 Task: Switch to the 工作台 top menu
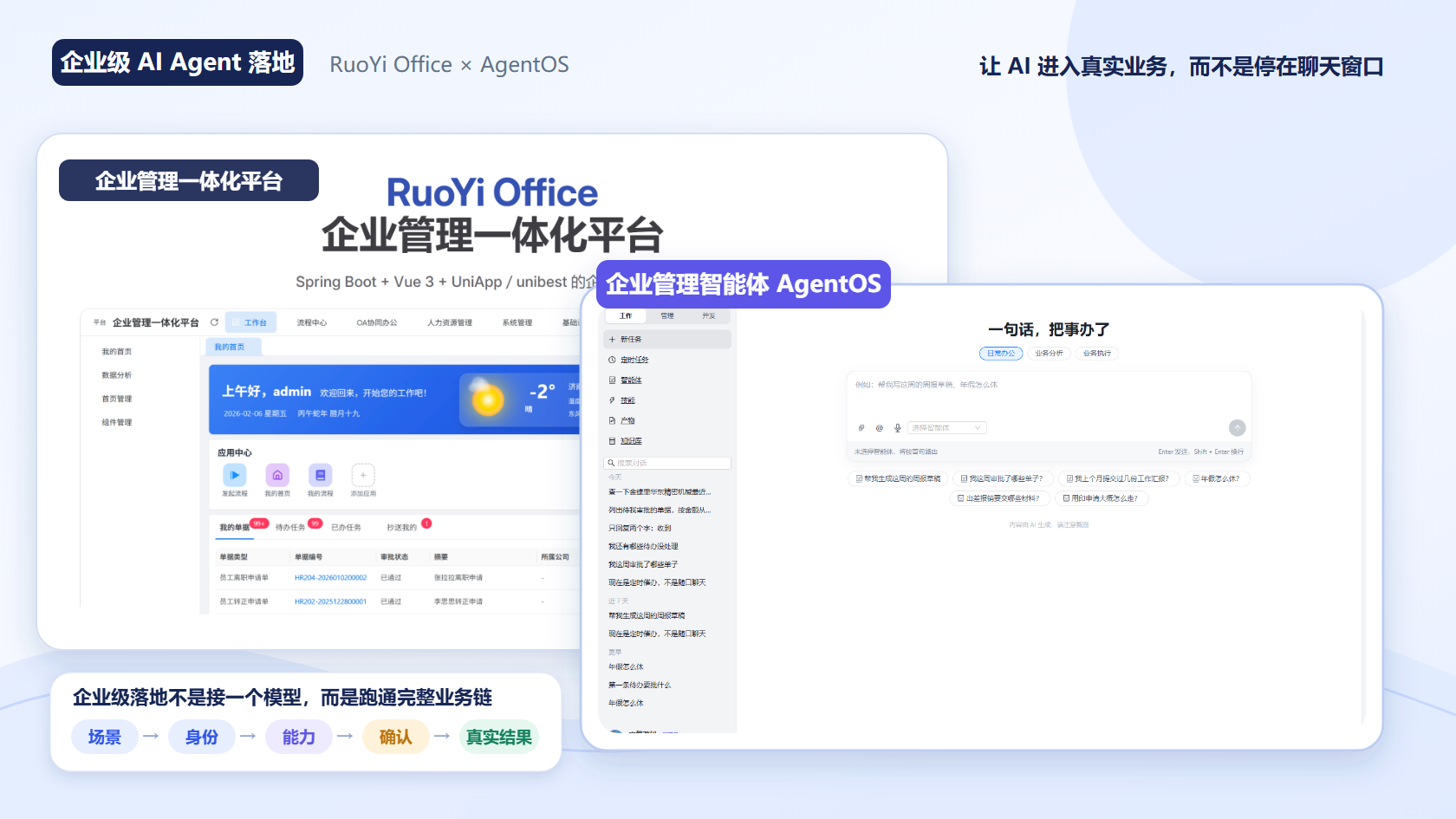[x=251, y=322]
